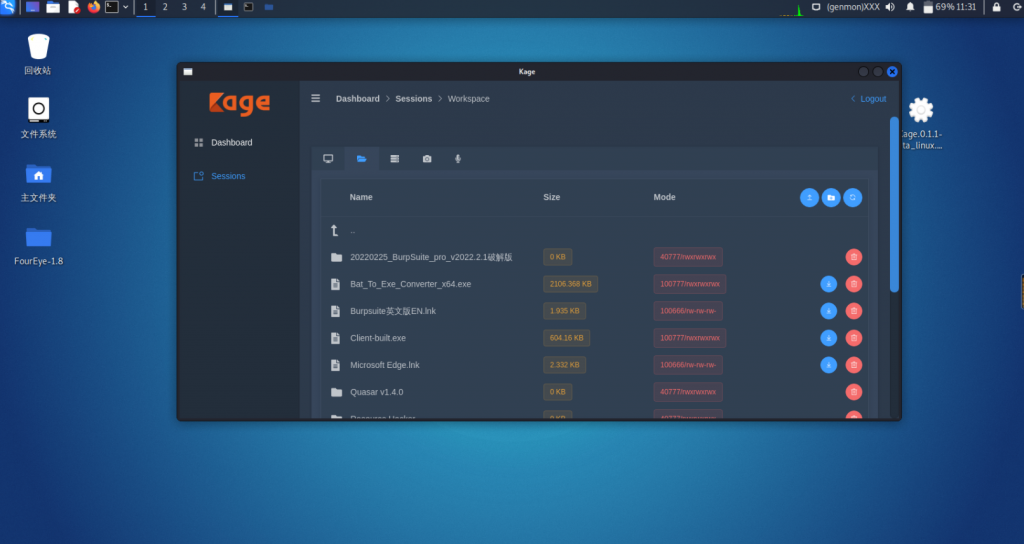Open the microphone recording tab
The height and width of the screenshot is (544, 1024).
(458, 159)
